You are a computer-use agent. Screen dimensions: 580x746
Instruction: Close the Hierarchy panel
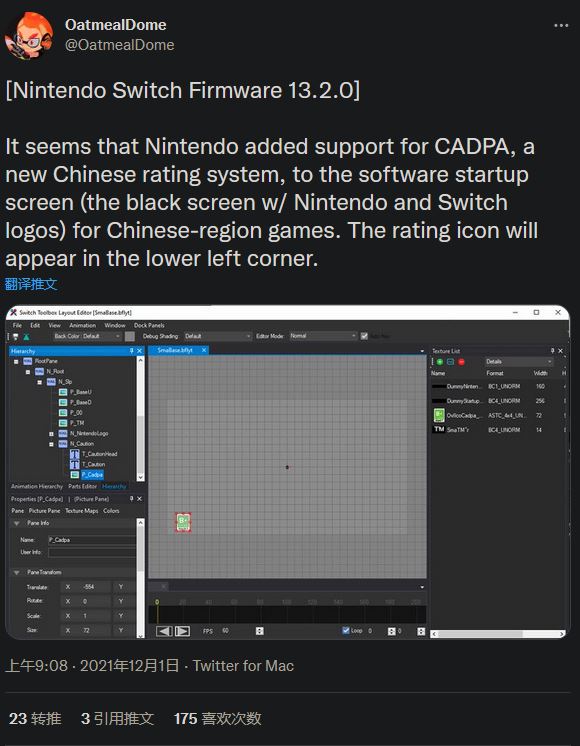pos(139,351)
